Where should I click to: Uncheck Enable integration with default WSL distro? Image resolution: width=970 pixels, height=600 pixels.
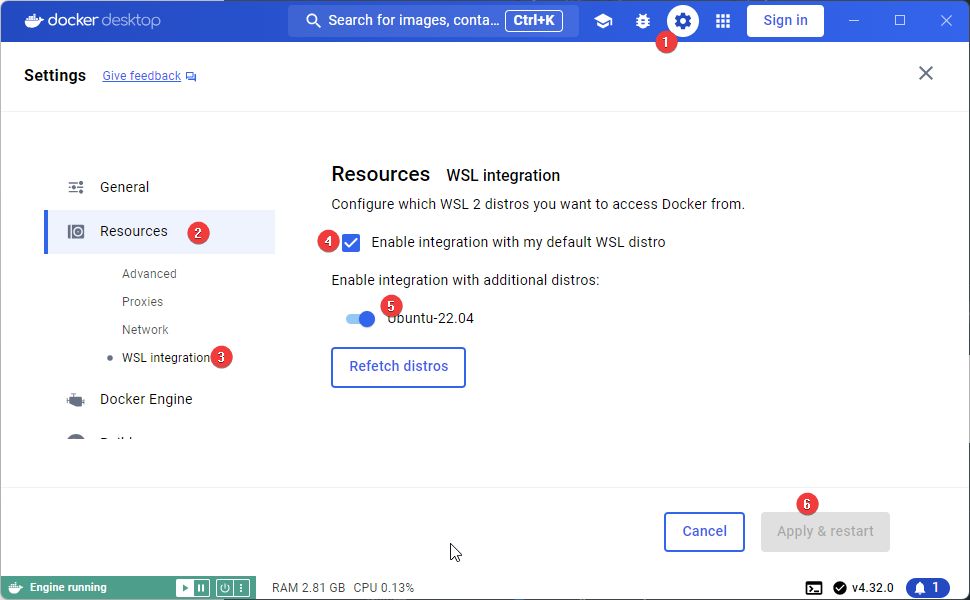pyautogui.click(x=351, y=242)
